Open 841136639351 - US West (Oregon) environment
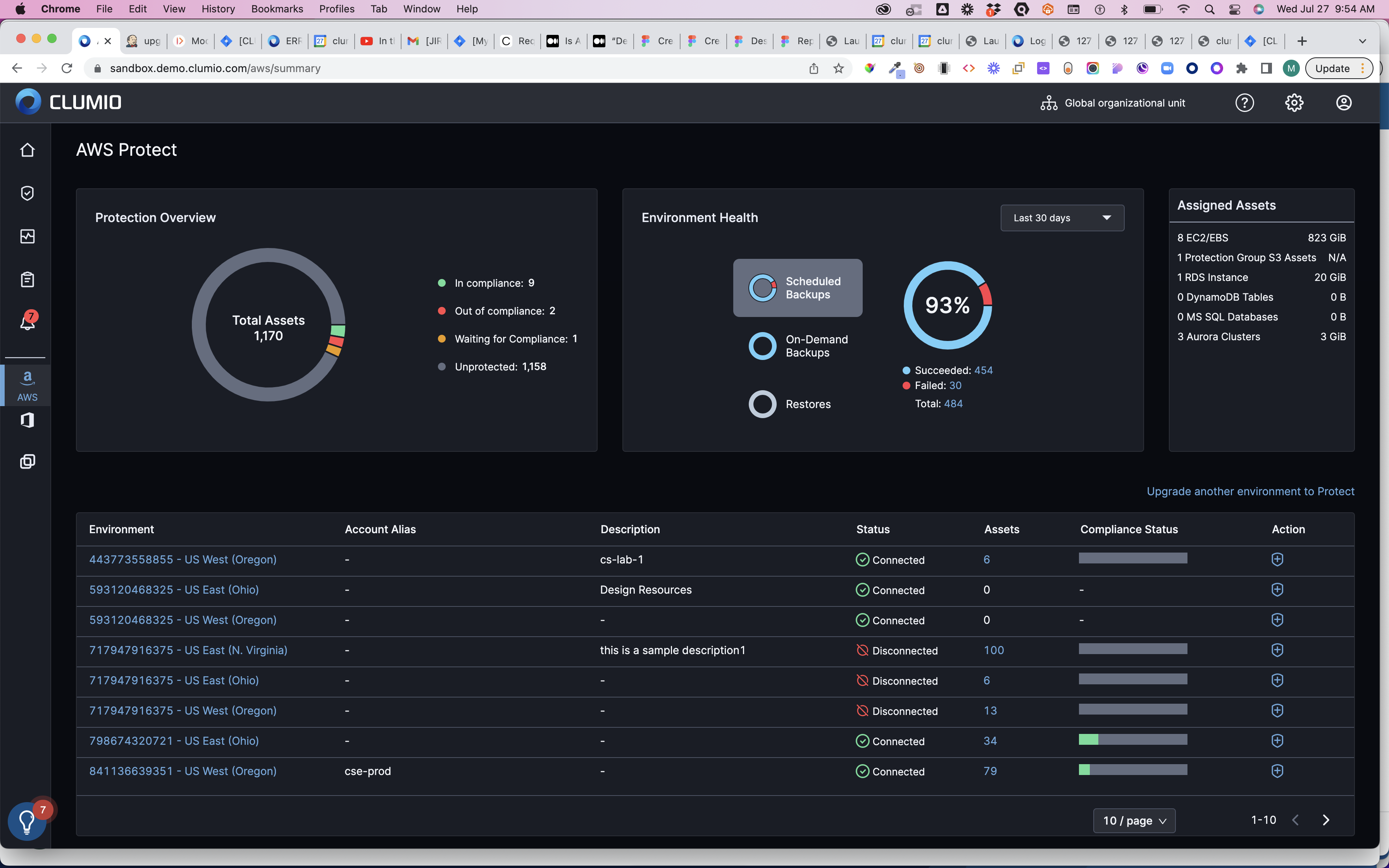The image size is (1389, 868). tap(183, 771)
